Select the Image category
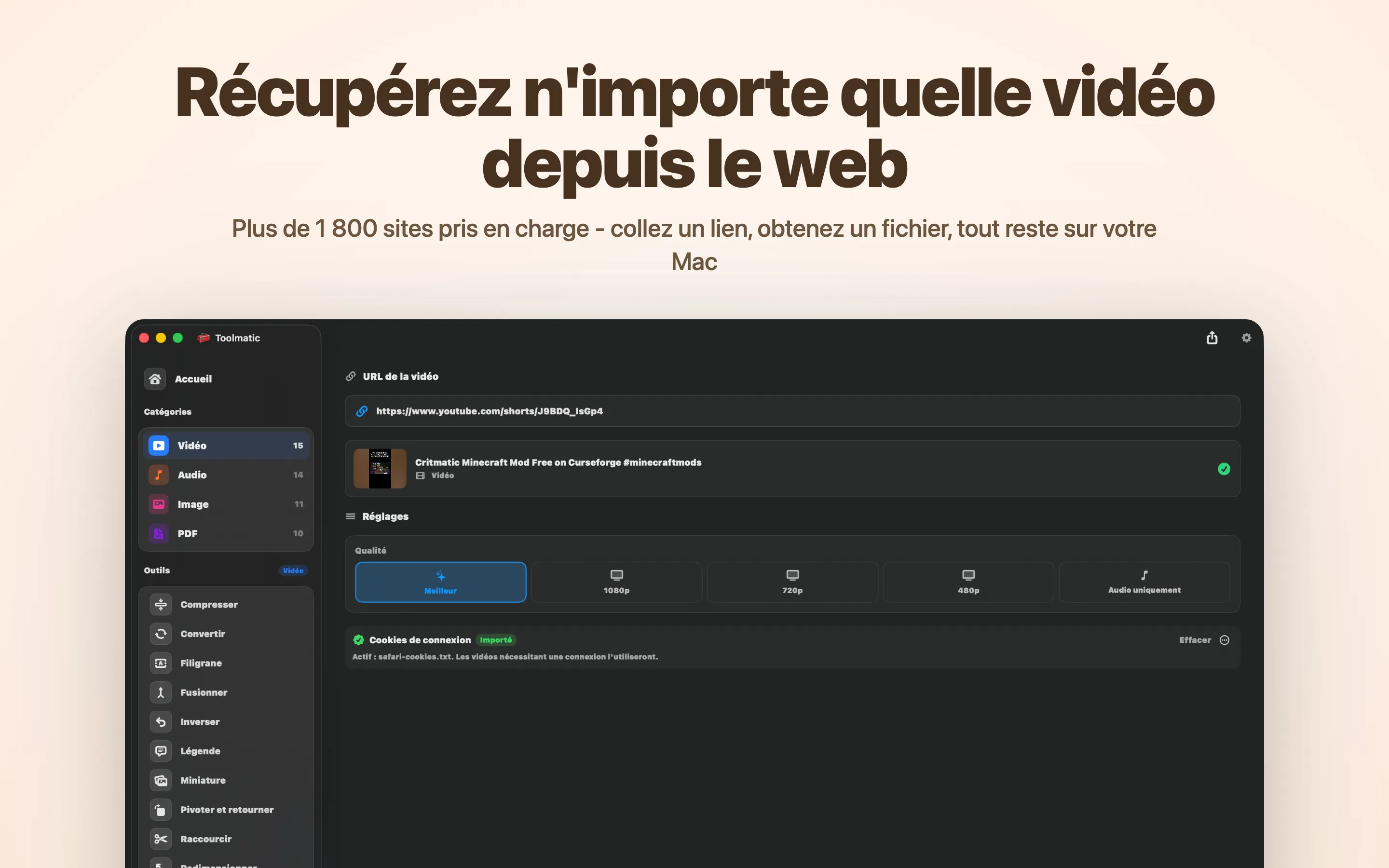1389x868 pixels. [226, 504]
